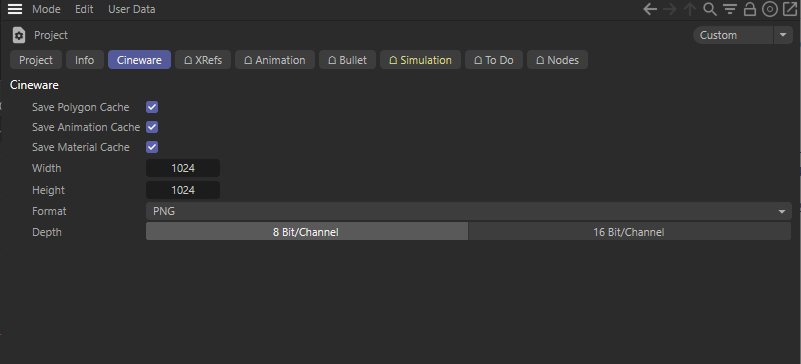Open the Custom layout dropdown
The image size is (801, 364).
[733, 35]
